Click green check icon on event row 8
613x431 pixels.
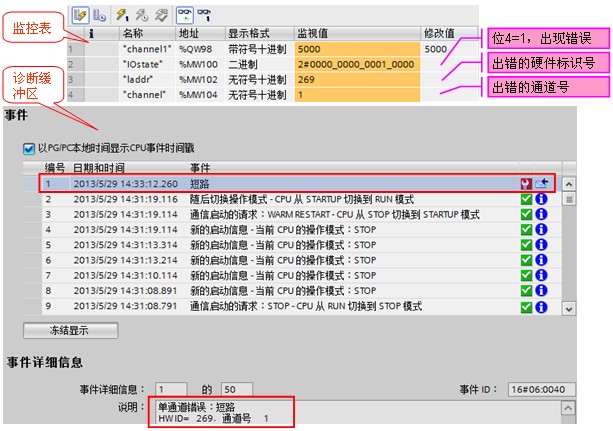click(526, 291)
